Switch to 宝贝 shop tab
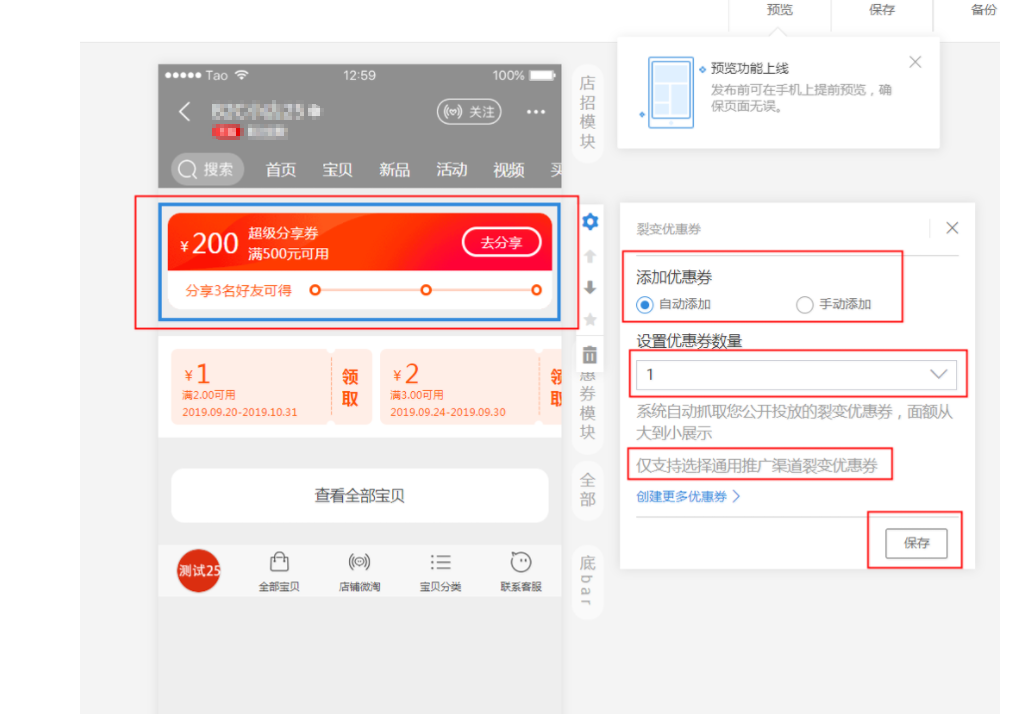1034x714 pixels. pyautogui.click(x=337, y=170)
